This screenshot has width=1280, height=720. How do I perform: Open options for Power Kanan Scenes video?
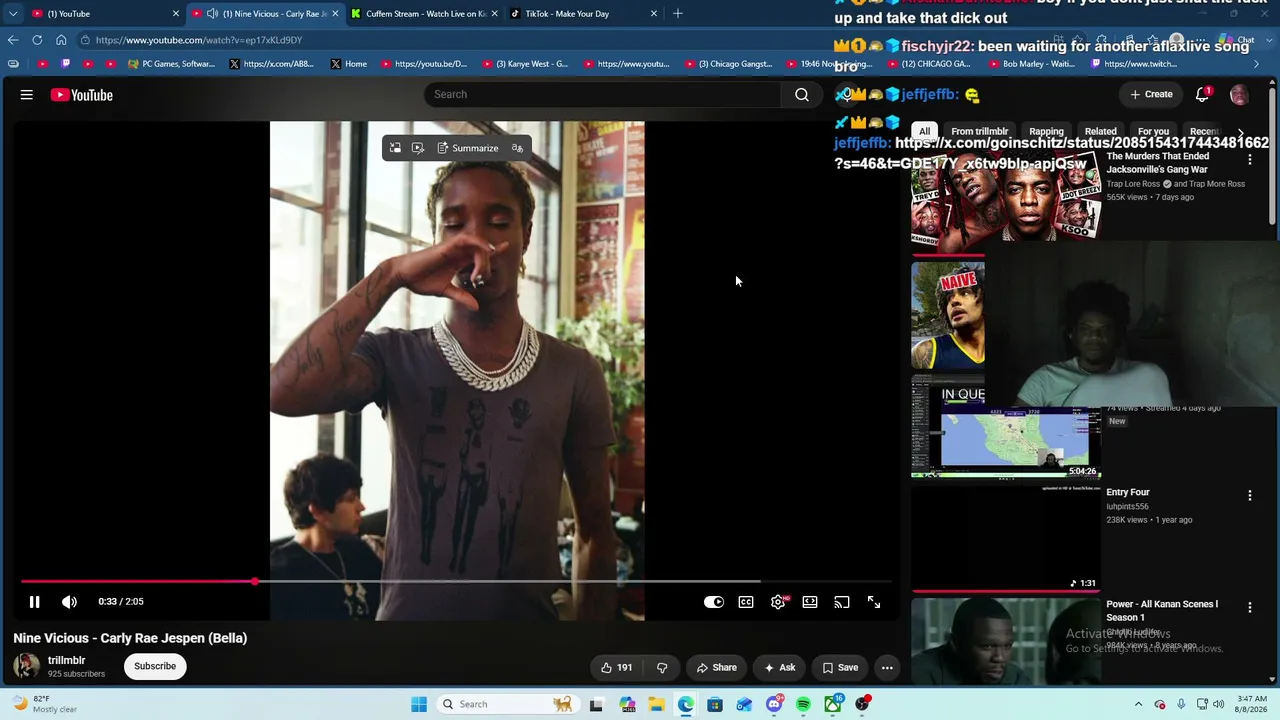pos(1249,607)
